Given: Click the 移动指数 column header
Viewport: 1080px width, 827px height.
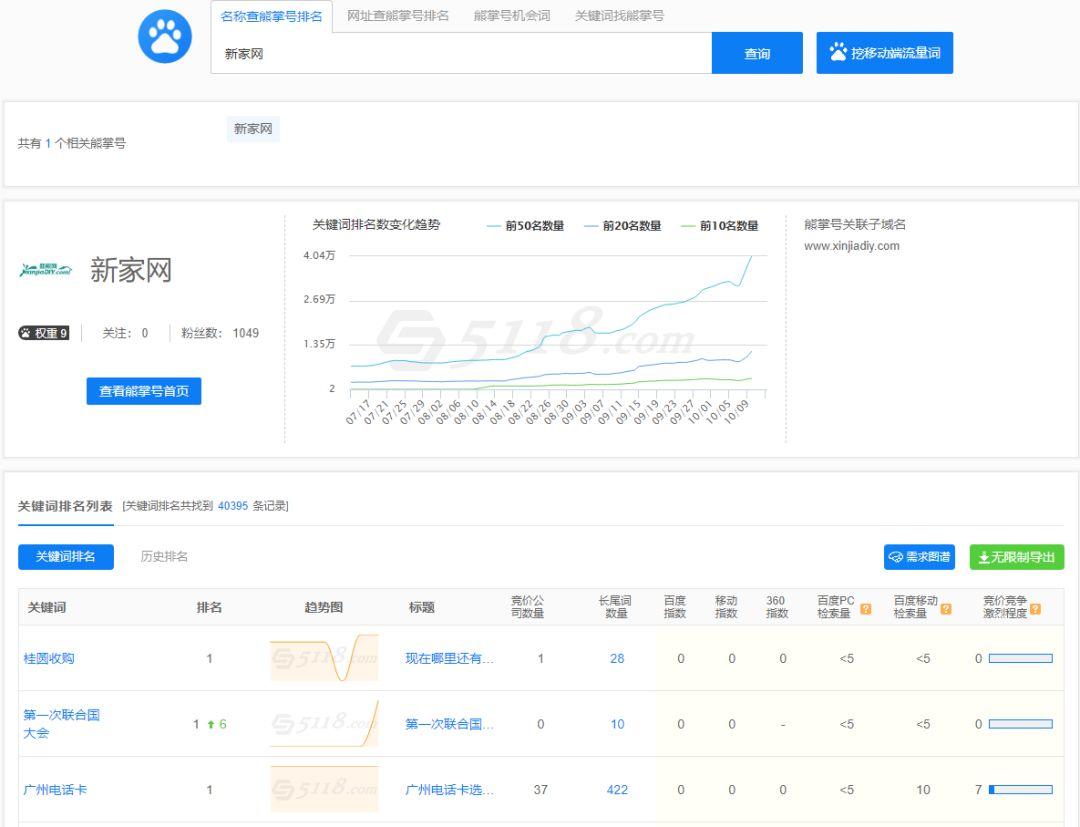Looking at the screenshot, I should pos(726,607).
